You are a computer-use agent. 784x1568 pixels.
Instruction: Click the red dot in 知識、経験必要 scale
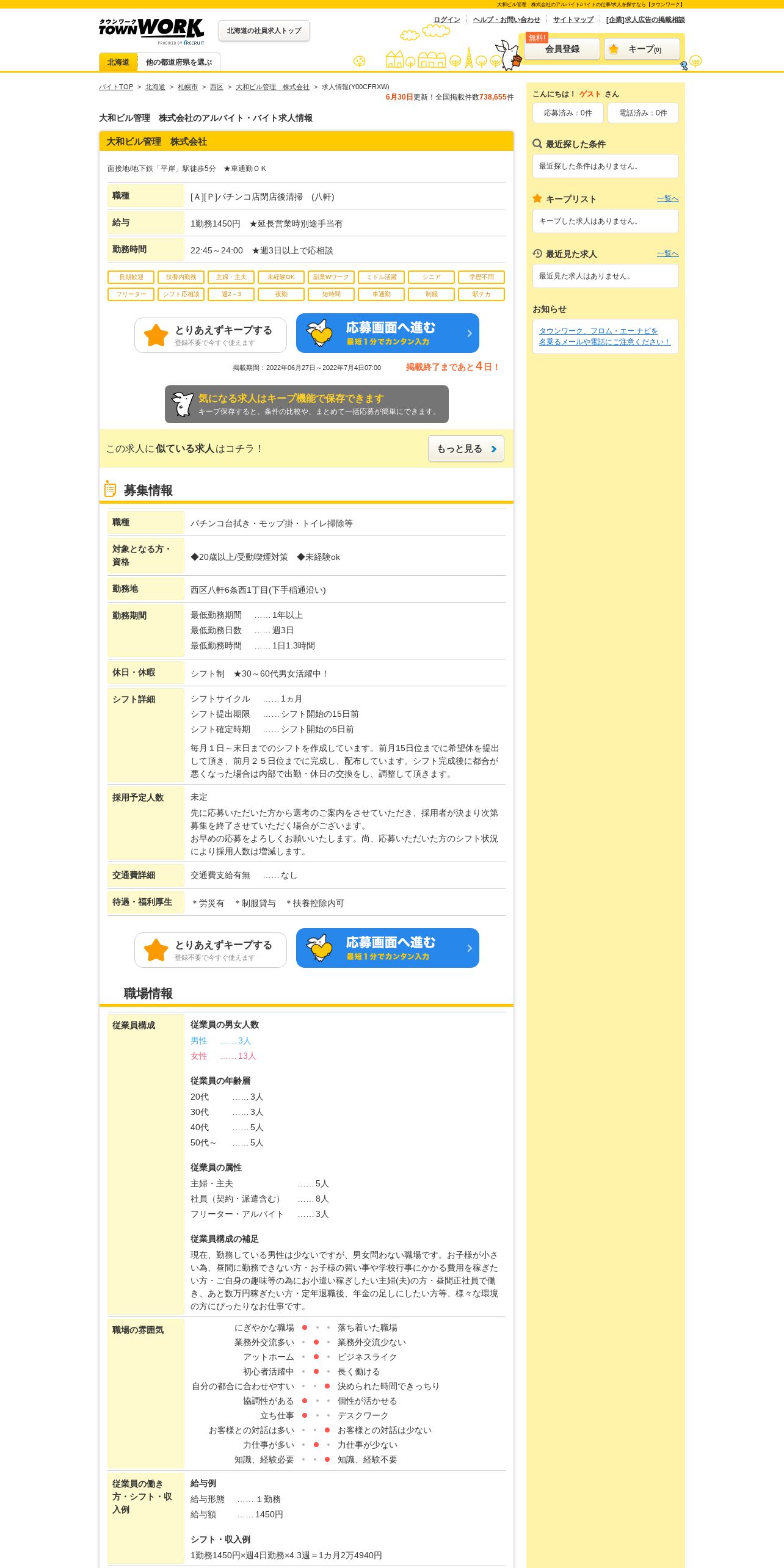pyautogui.click(x=327, y=1459)
